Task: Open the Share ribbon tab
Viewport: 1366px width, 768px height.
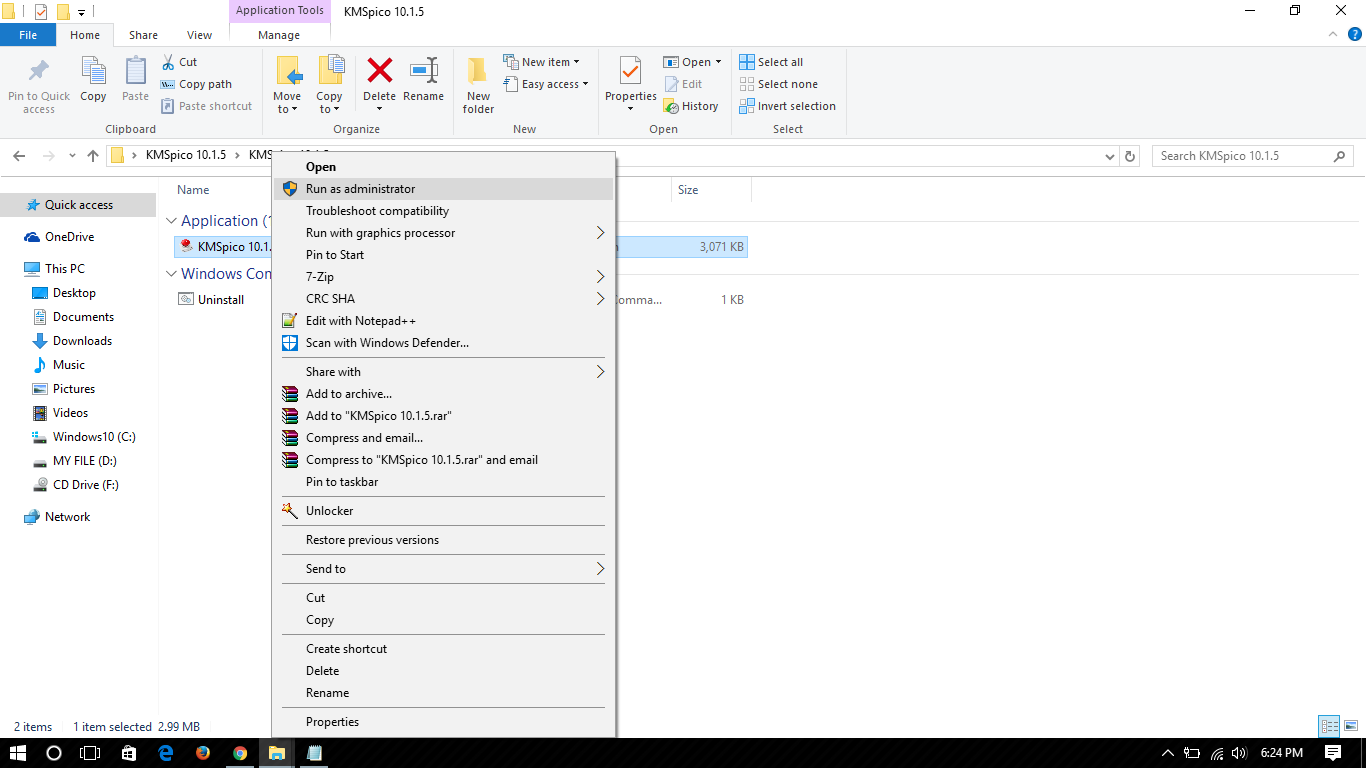Action: pyautogui.click(x=143, y=34)
